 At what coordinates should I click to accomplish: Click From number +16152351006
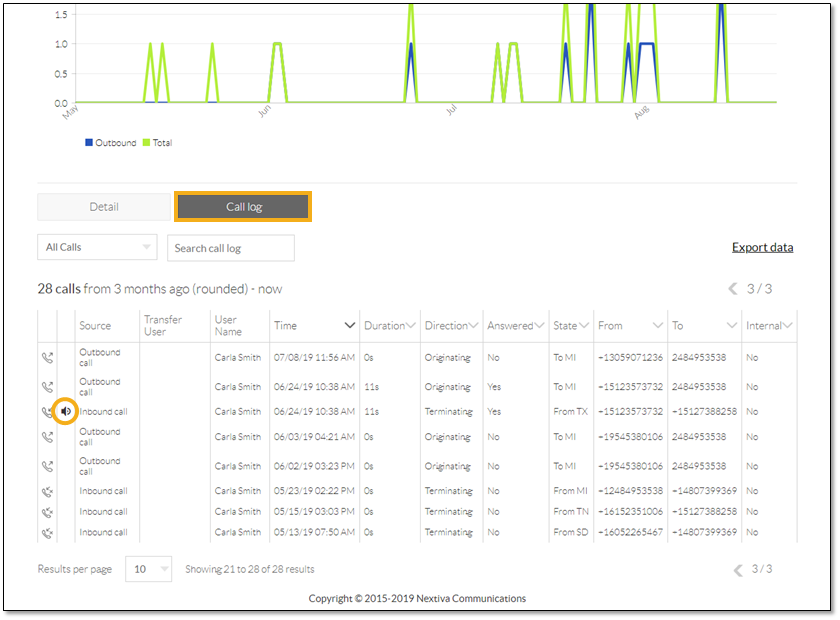[631, 512]
